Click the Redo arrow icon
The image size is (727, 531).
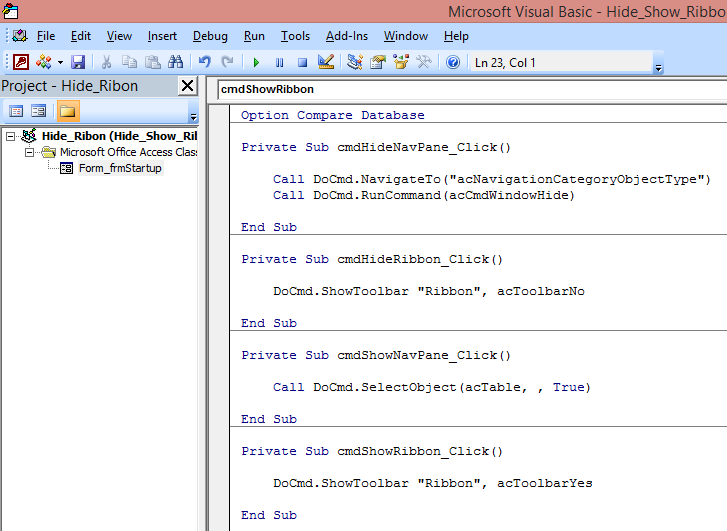pyautogui.click(x=227, y=62)
